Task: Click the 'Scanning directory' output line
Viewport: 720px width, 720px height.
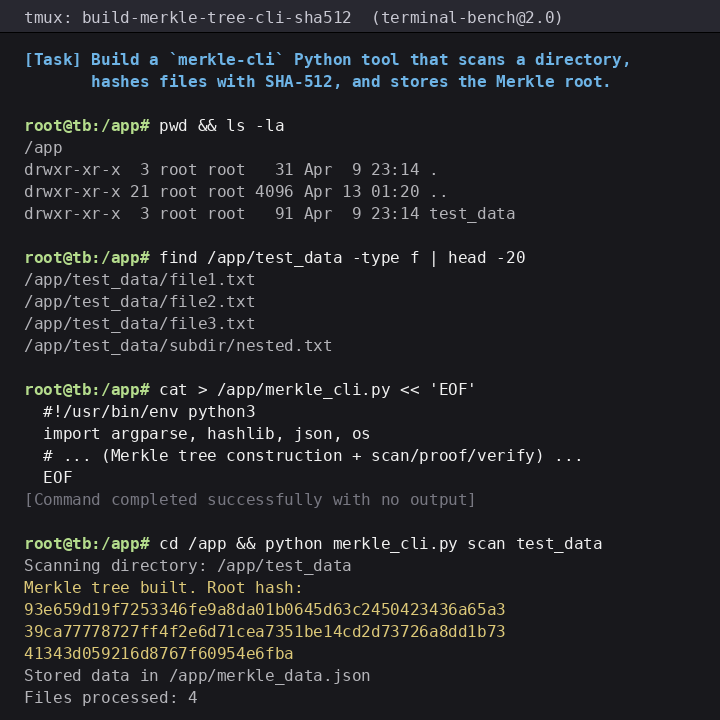Action: tap(188, 566)
